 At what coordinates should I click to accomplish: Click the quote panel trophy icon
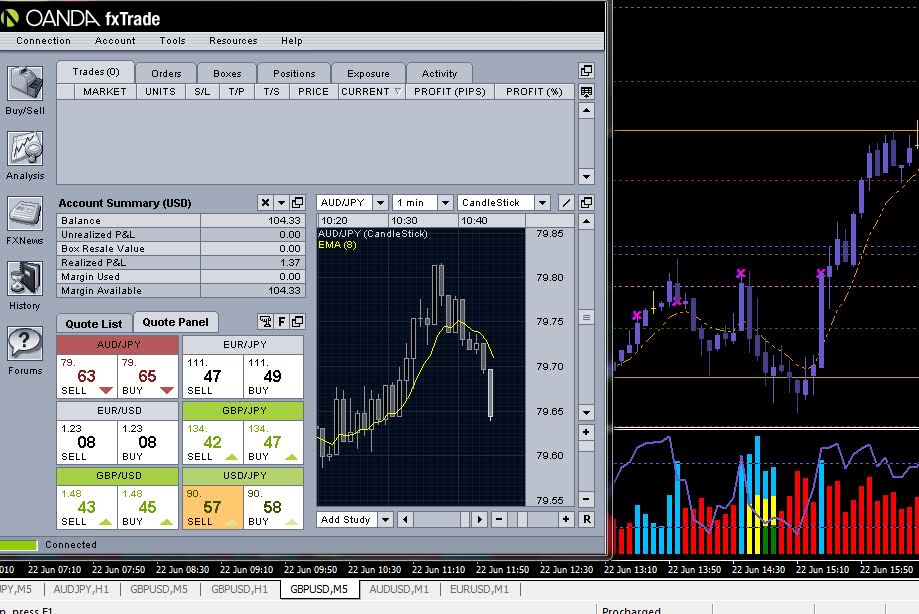point(266,322)
